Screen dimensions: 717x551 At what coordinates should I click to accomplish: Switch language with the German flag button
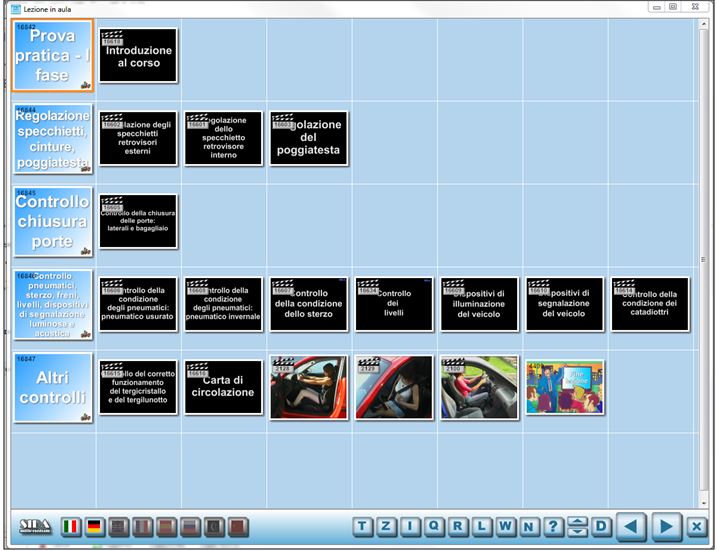pos(95,527)
